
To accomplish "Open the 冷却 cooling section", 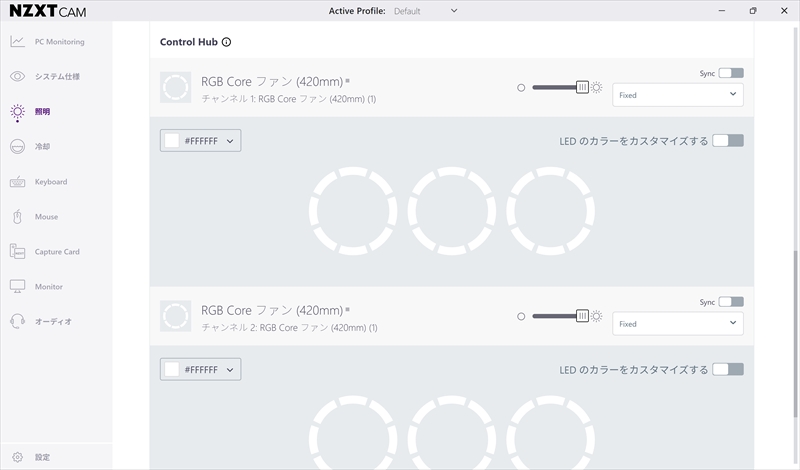I will 40,147.
